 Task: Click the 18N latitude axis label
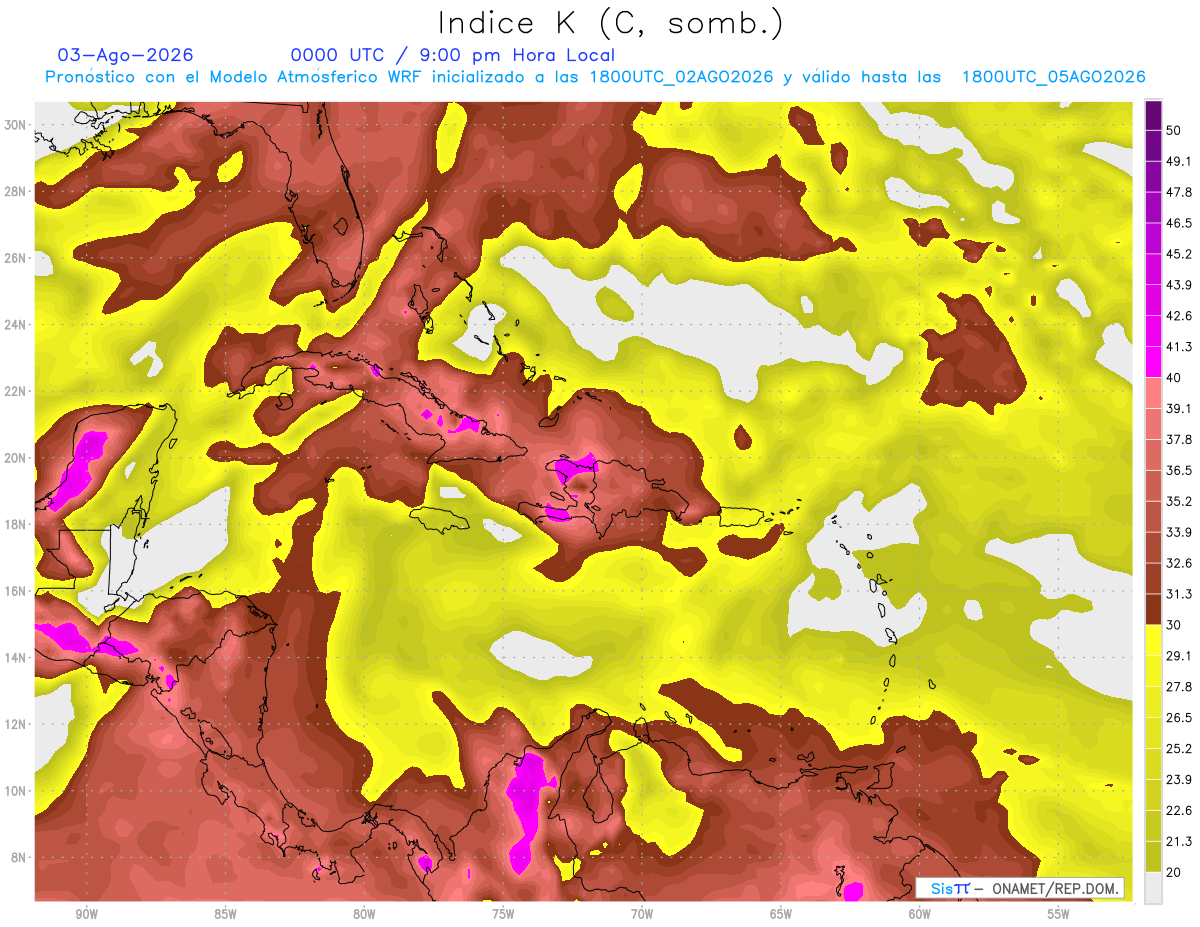point(16,525)
